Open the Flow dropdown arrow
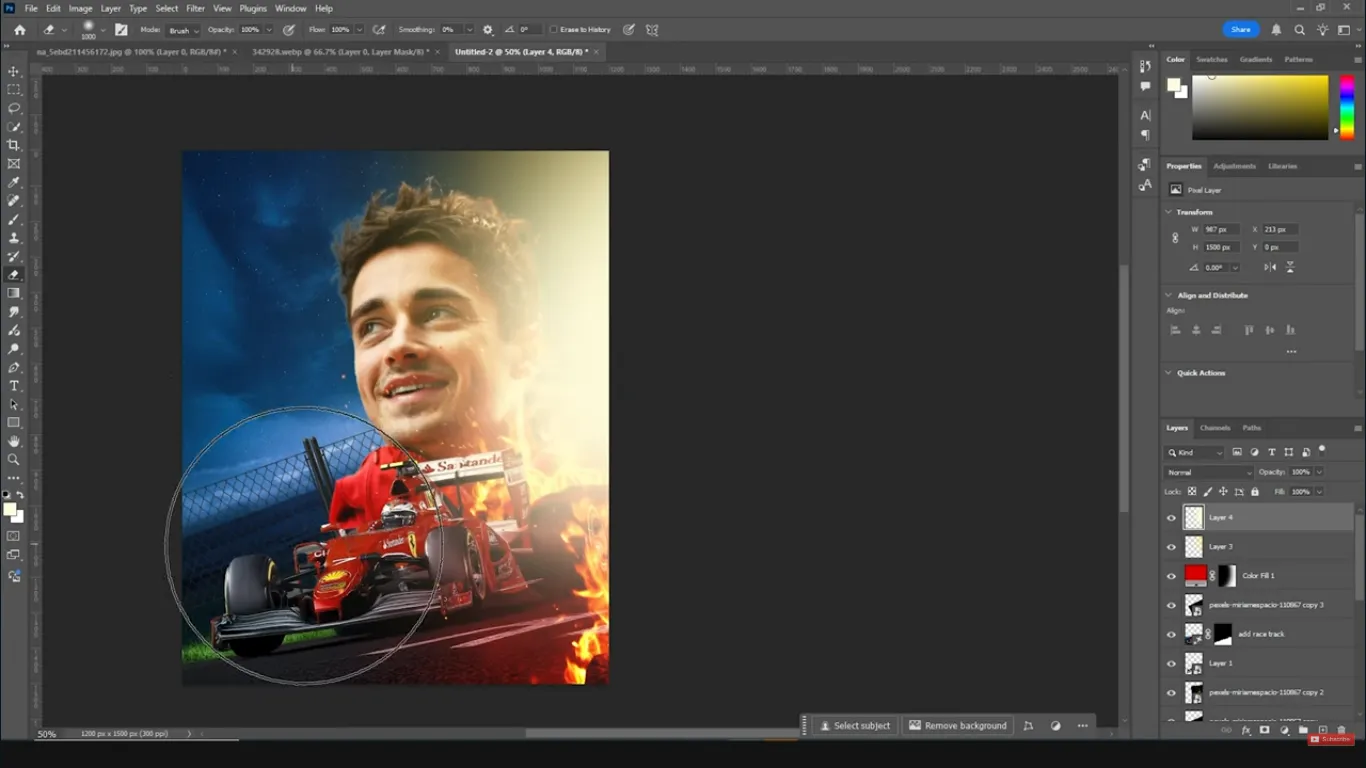Screen dimensions: 1366x768 point(359,30)
